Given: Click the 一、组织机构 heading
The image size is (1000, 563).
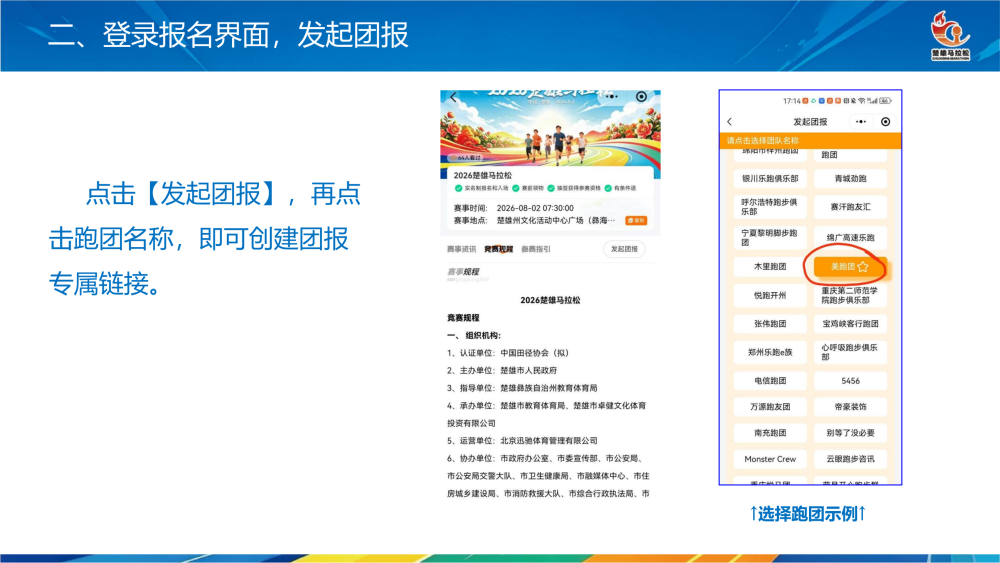Looking at the screenshot, I should point(474,336).
